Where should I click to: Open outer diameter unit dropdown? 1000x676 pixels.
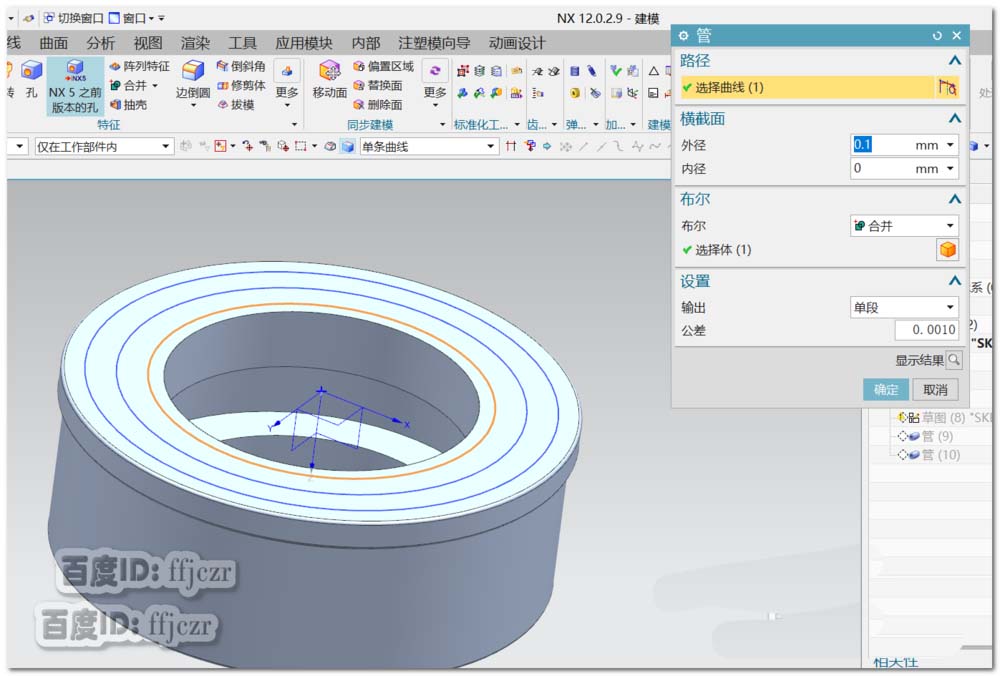[950, 145]
